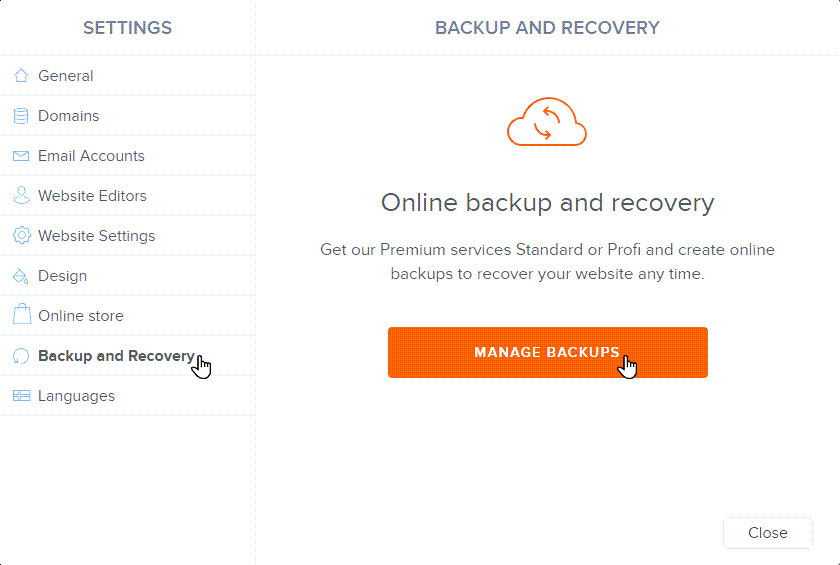Image resolution: width=840 pixels, height=565 pixels.
Task: Go to Domains settings
Action: (69, 116)
